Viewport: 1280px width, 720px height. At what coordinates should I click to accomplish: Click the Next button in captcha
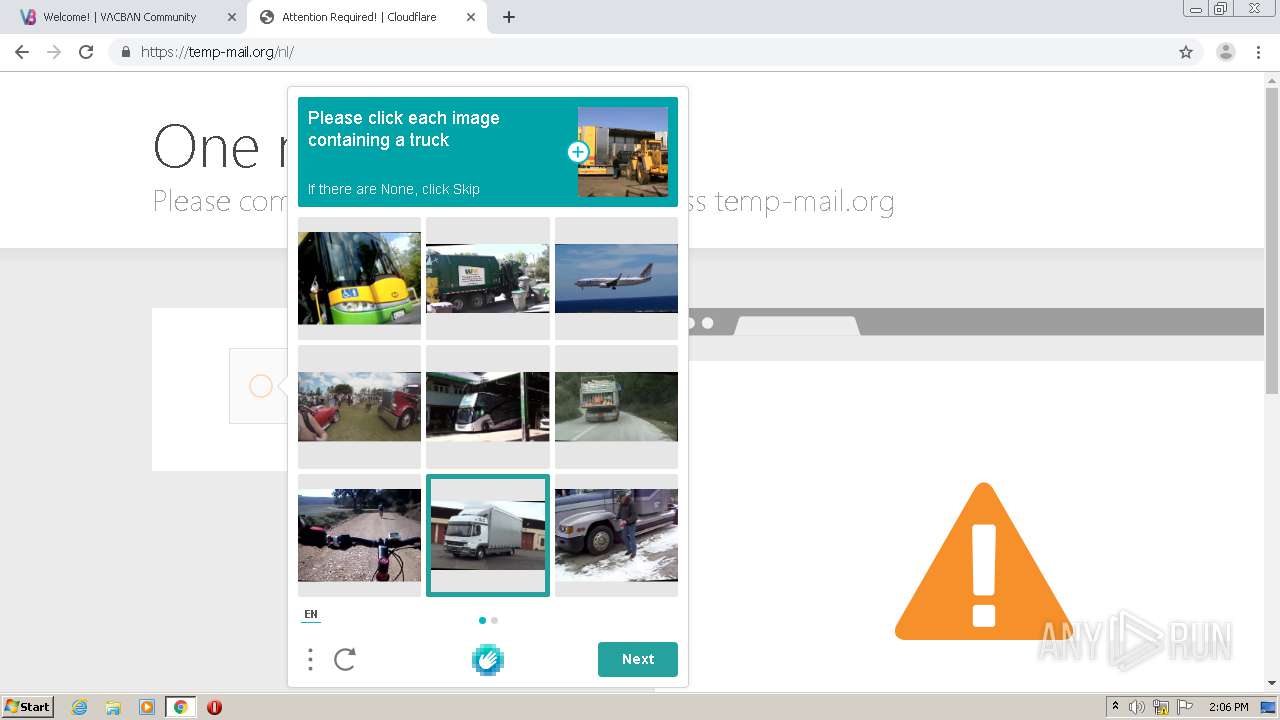pos(638,659)
